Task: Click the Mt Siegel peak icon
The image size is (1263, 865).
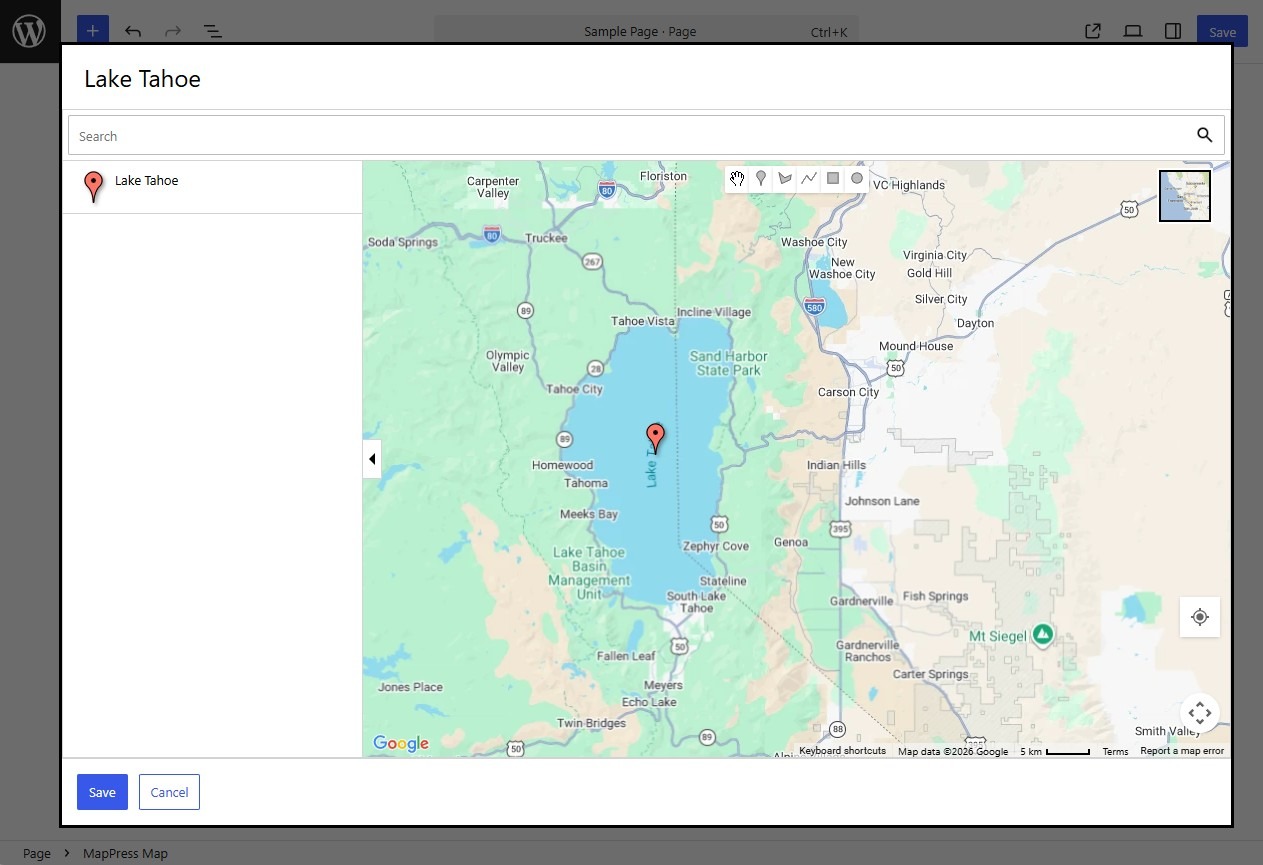Action: (1043, 634)
